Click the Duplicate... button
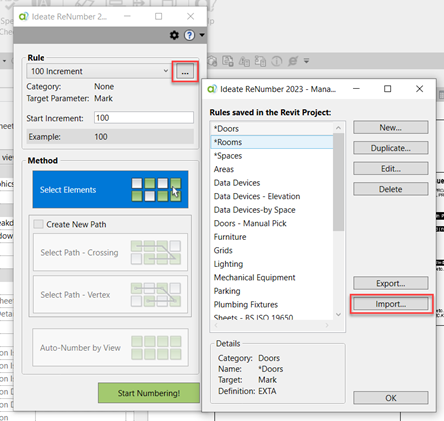Screen dimensions: 444x421 pos(391,148)
